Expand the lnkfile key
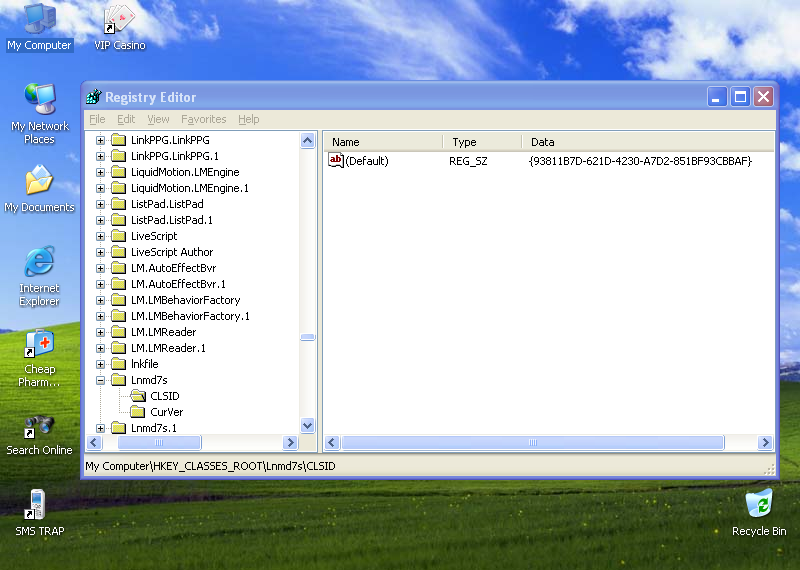The width and height of the screenshot is (800, 570). tap(101, 364)
